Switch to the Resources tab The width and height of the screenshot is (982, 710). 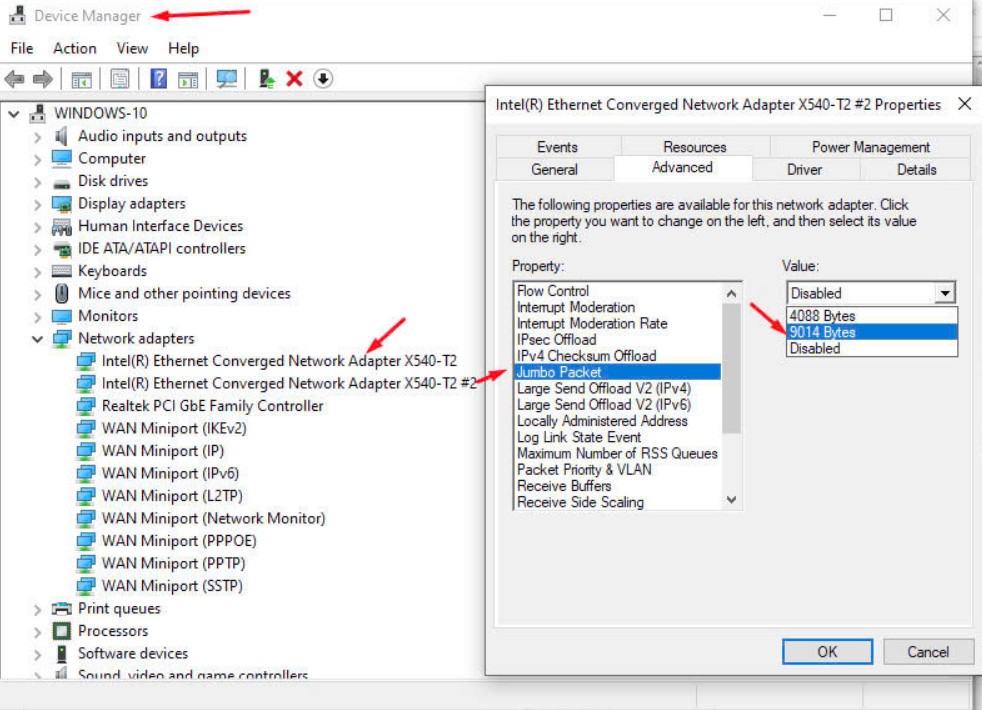[695, 147]
